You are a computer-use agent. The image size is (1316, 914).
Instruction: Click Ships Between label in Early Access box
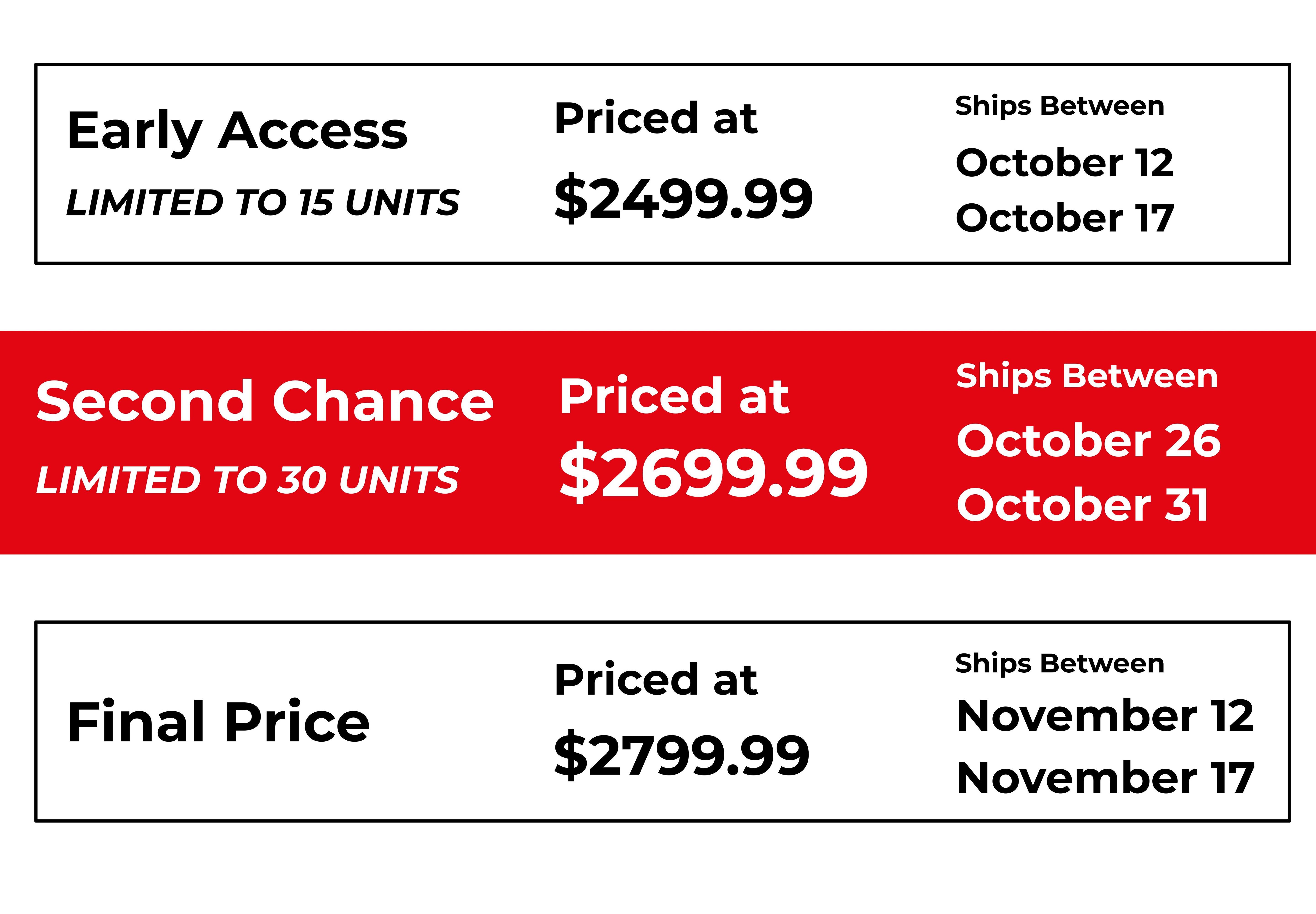(x=1060, y=107)
